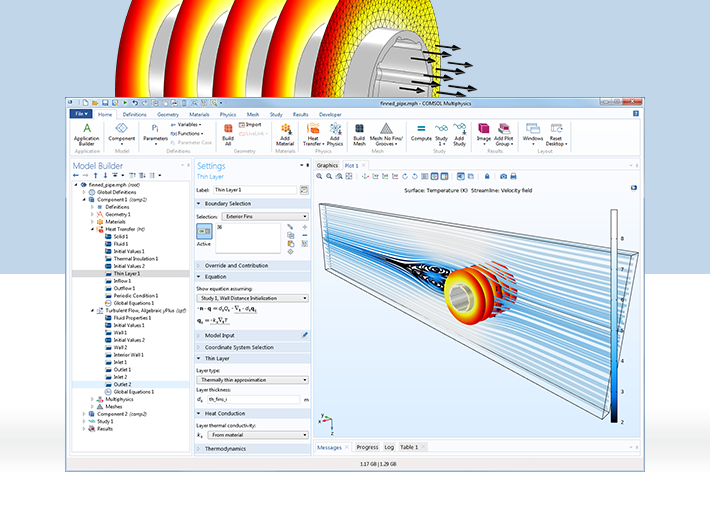Toggle the Active selection button

tap(204, 231)
